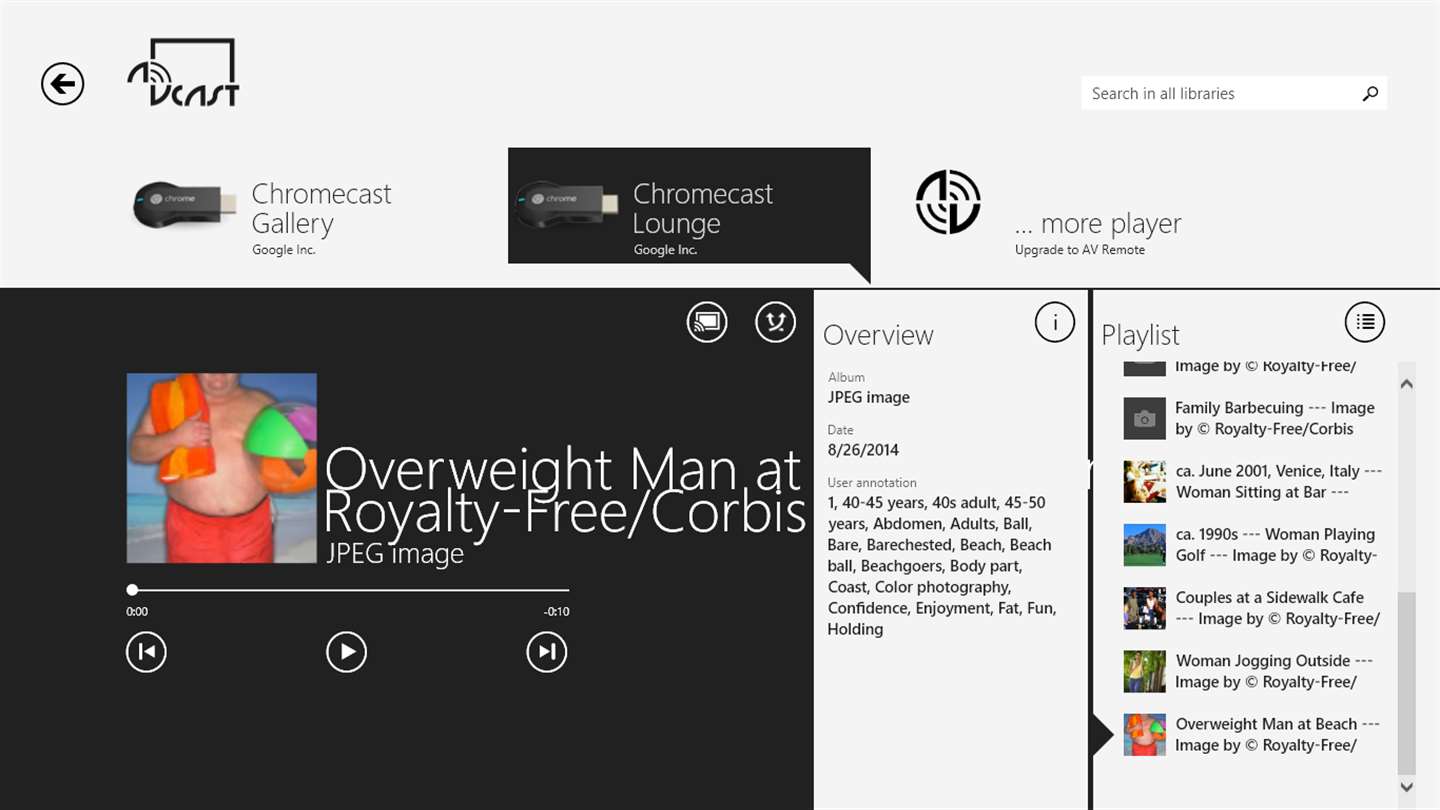Start playback with the play button

tap(346, 652)
